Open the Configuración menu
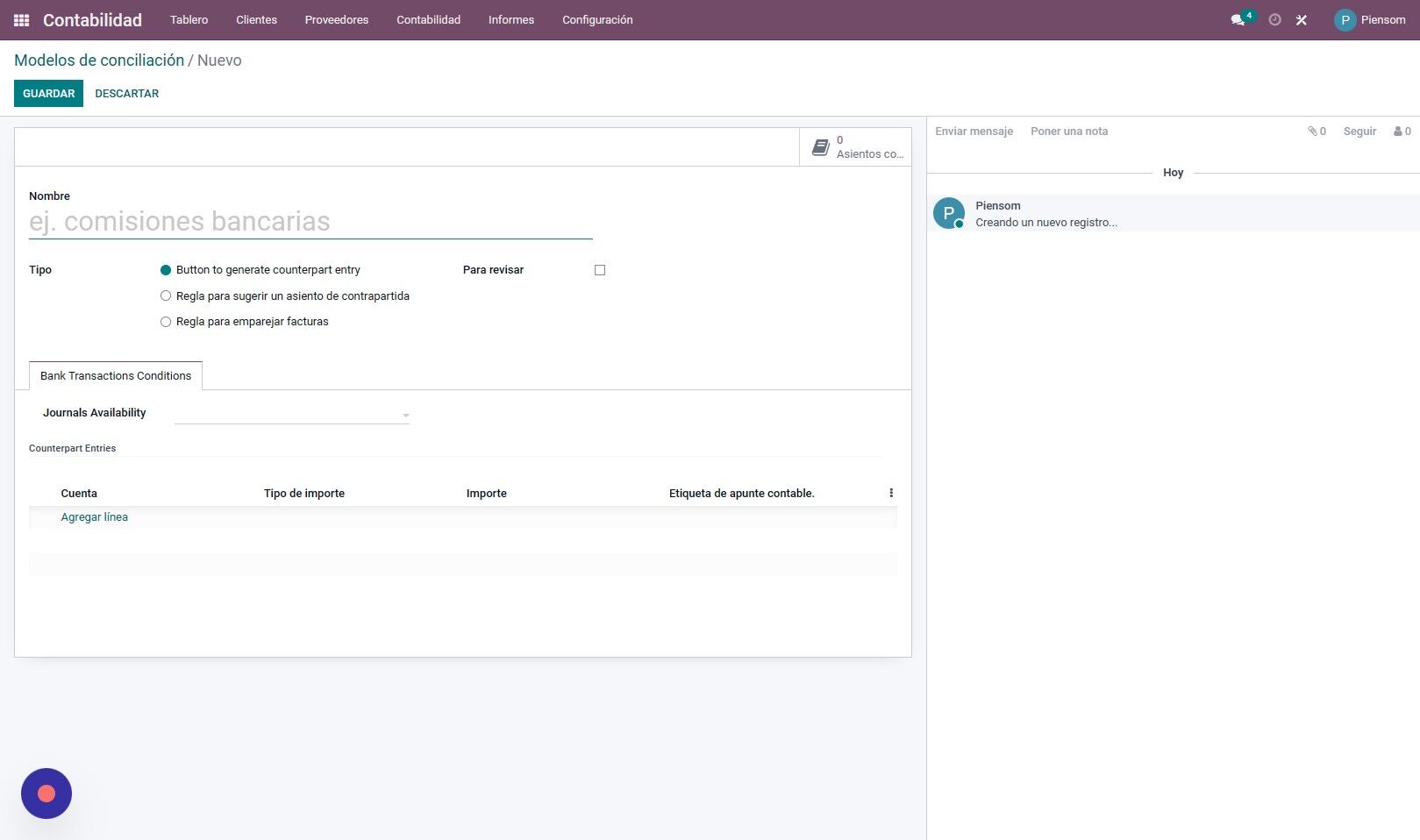Image resolution: width=1420 pixels, height=840 pixels. pos(597,20)
